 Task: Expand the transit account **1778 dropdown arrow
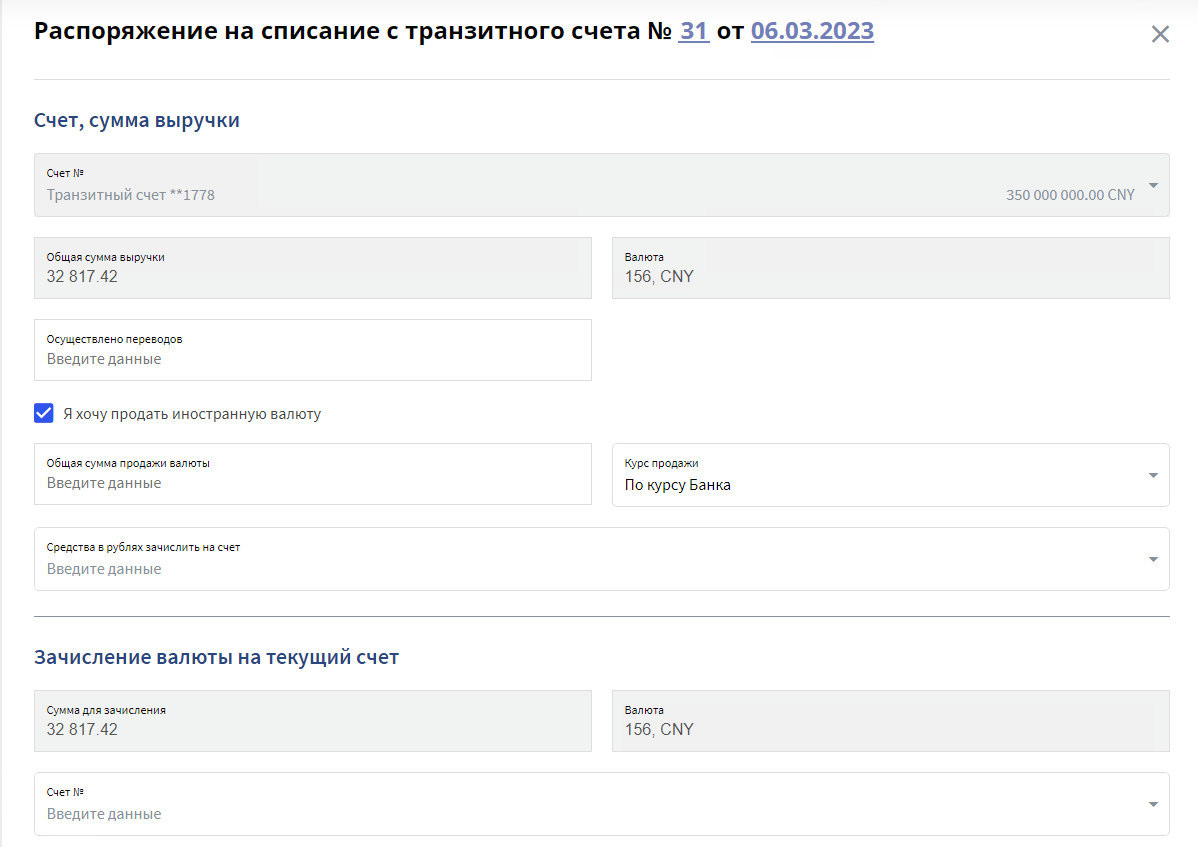pos(1153,186)
